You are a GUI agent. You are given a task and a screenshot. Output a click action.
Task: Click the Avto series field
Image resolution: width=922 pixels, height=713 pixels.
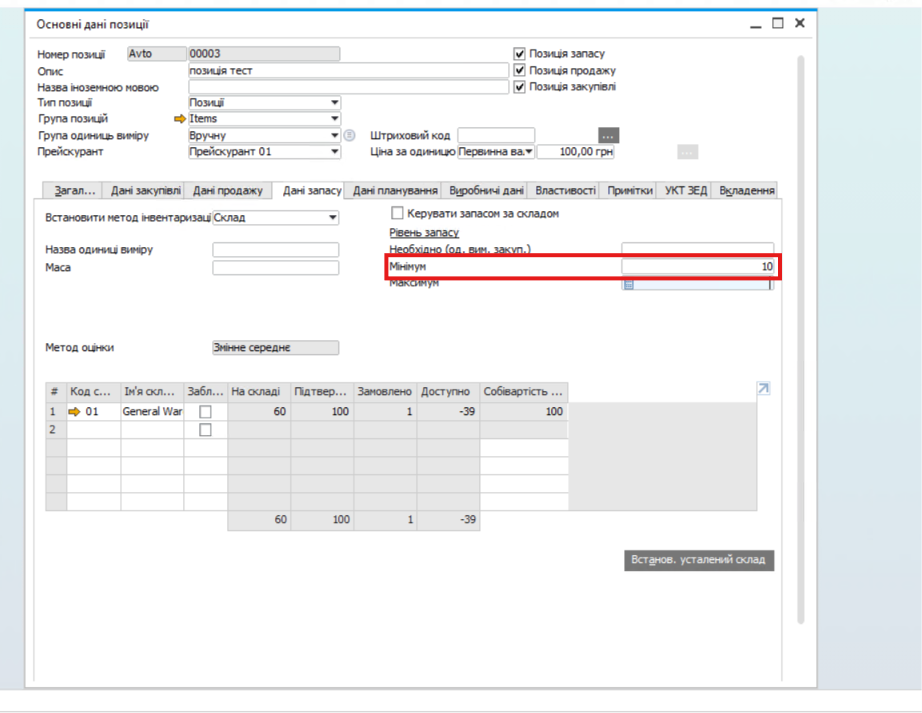156,54
